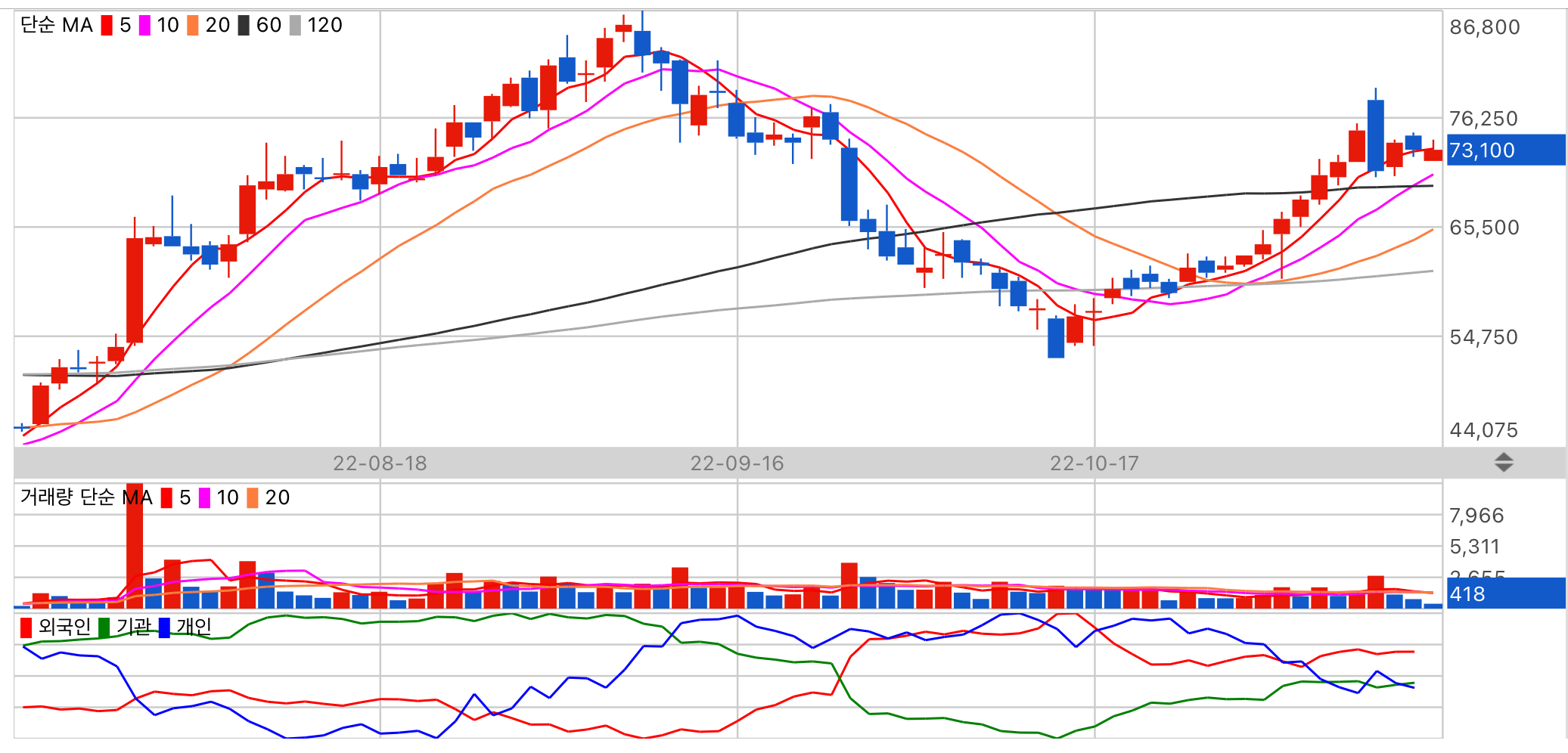Click the current volume tag 418
The width and height of the screenshot is (1568, 753).
click(1506, 593)
